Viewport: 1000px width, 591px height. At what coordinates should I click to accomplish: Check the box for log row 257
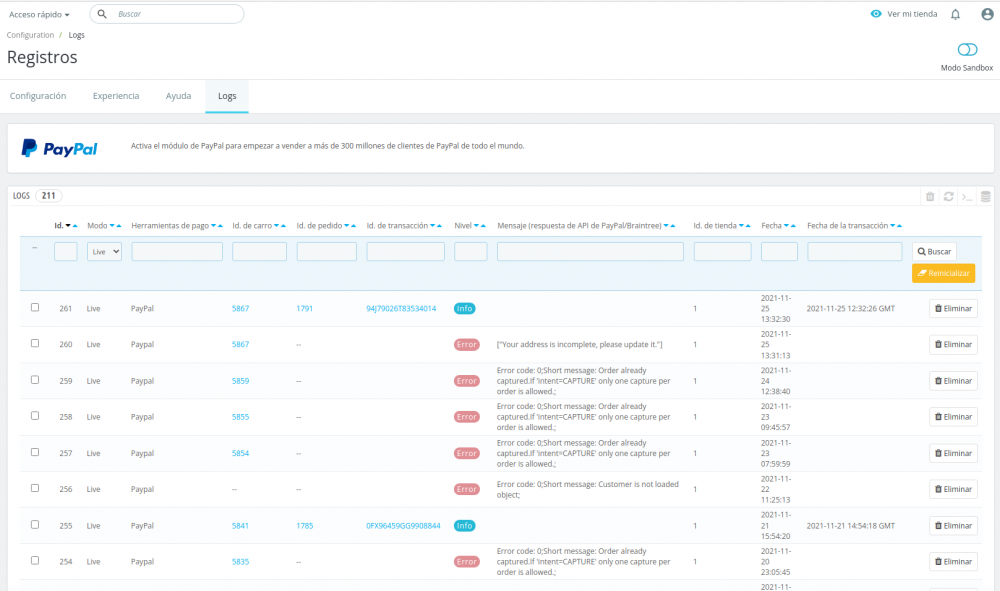(x=35, y=452)
